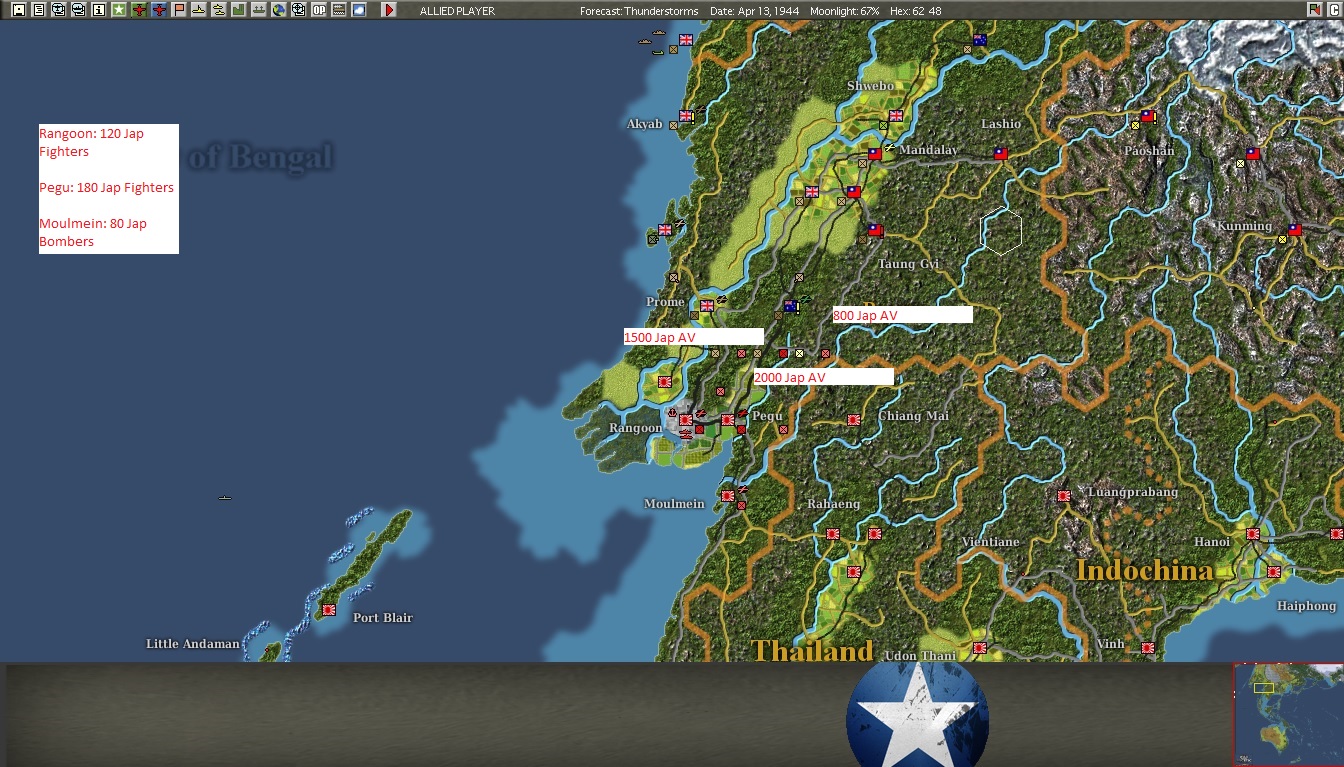This screenshot has width=1344, height=767.
Task: Click the 'Indochina' region label
Action: (1144, 571)
